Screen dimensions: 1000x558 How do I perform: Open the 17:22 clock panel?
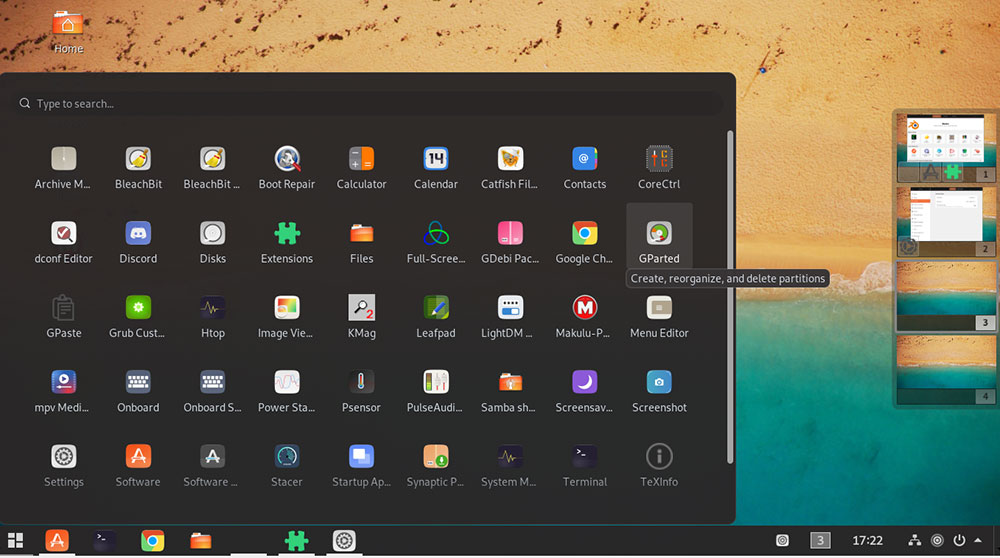pyautogui.click(x=867, y=541)
